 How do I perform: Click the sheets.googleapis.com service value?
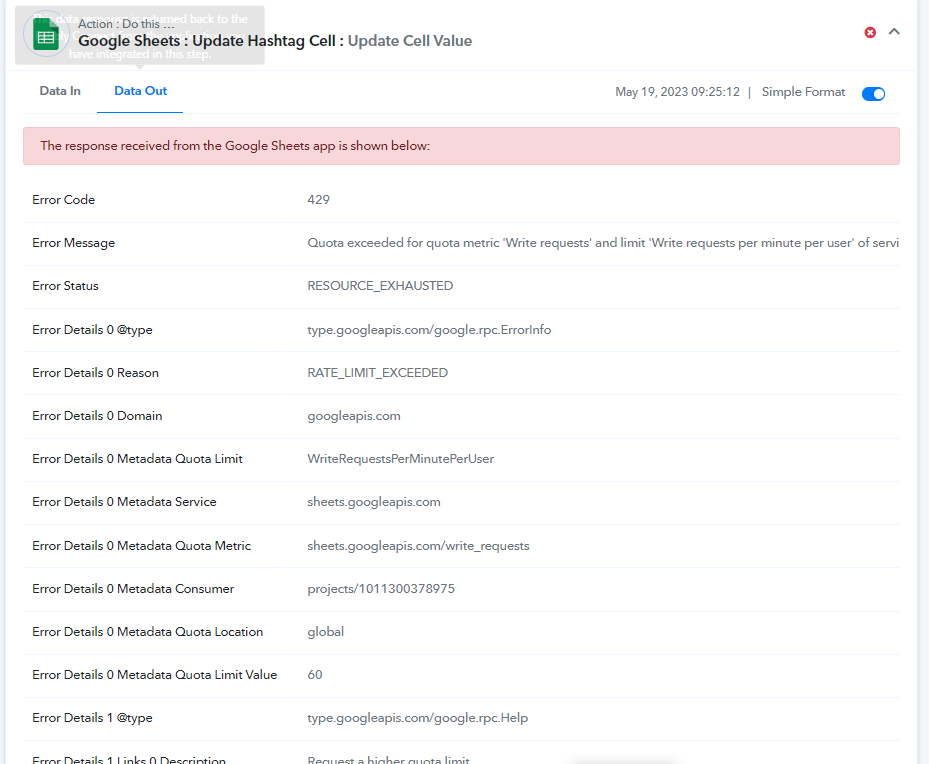point(374,502)
